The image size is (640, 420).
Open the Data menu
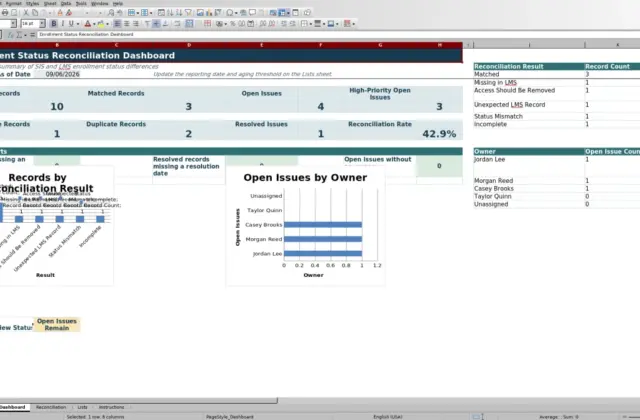(66, 3)
